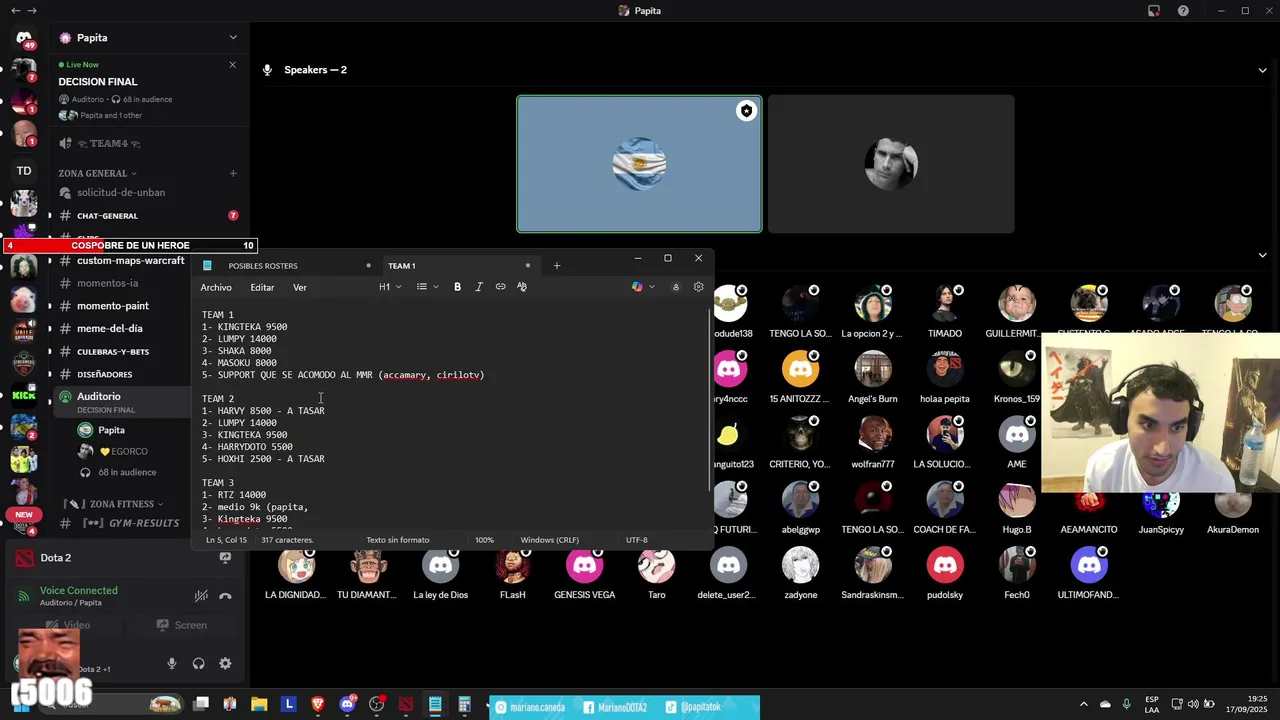
Task: Open Discord user settings gear
Action: coord(225,663)
